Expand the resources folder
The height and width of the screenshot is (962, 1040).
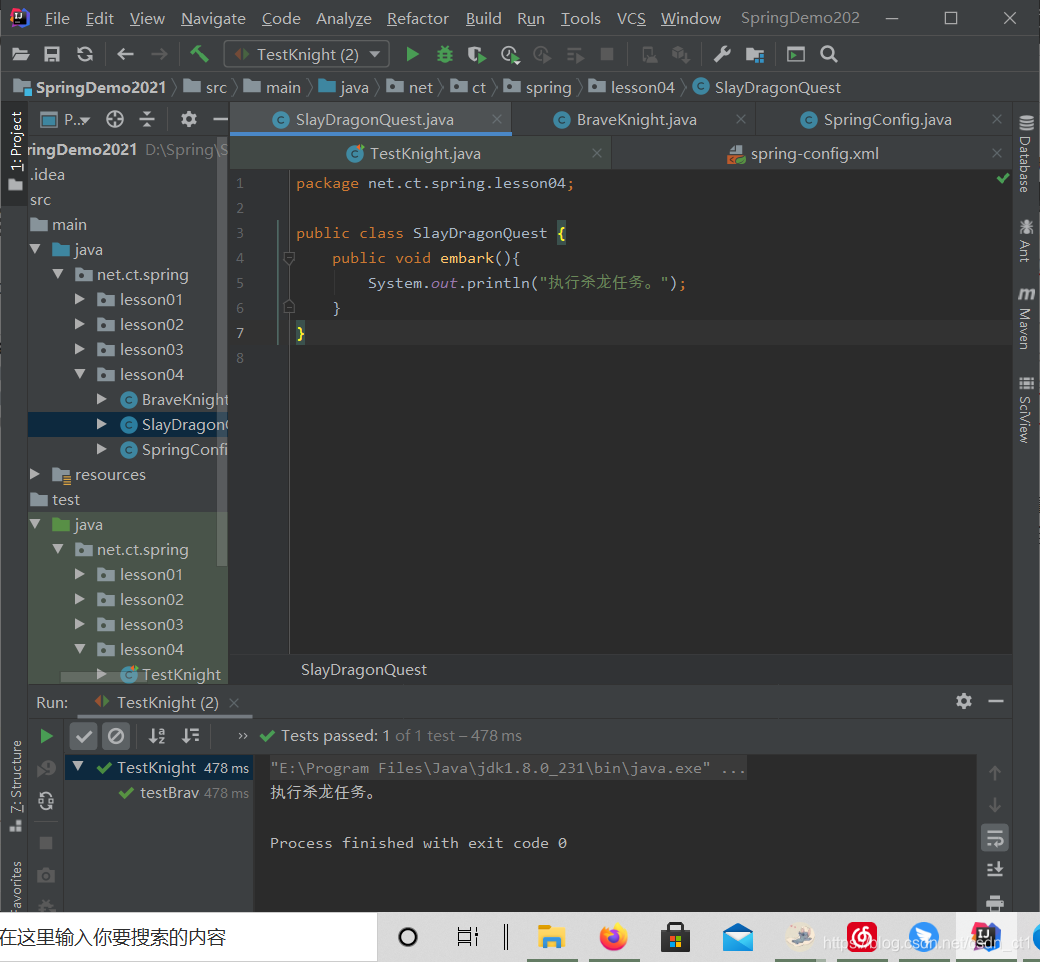coord(35,474)
